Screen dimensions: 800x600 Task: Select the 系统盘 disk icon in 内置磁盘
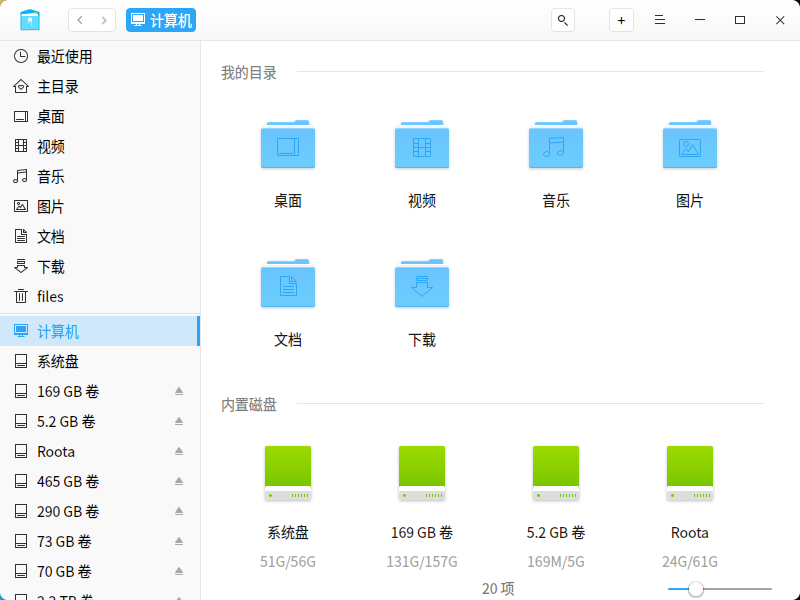288,473
